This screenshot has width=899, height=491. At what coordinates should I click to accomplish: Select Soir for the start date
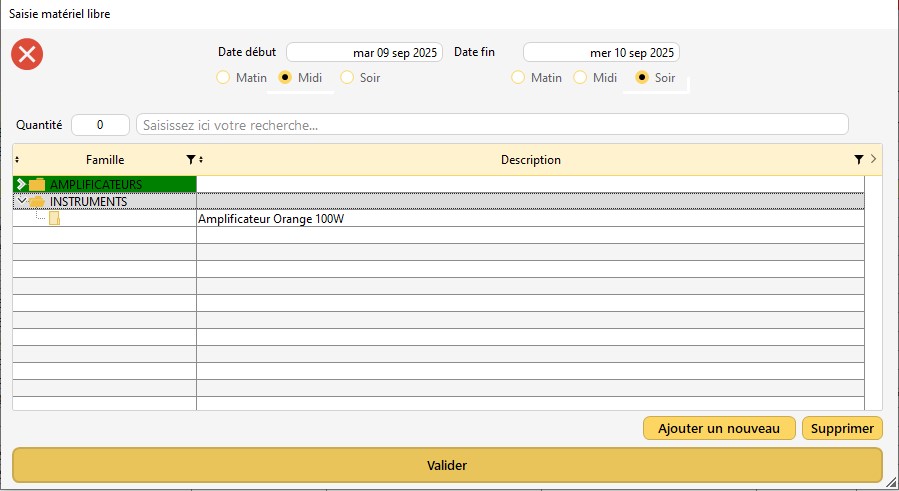coord(348,77)
